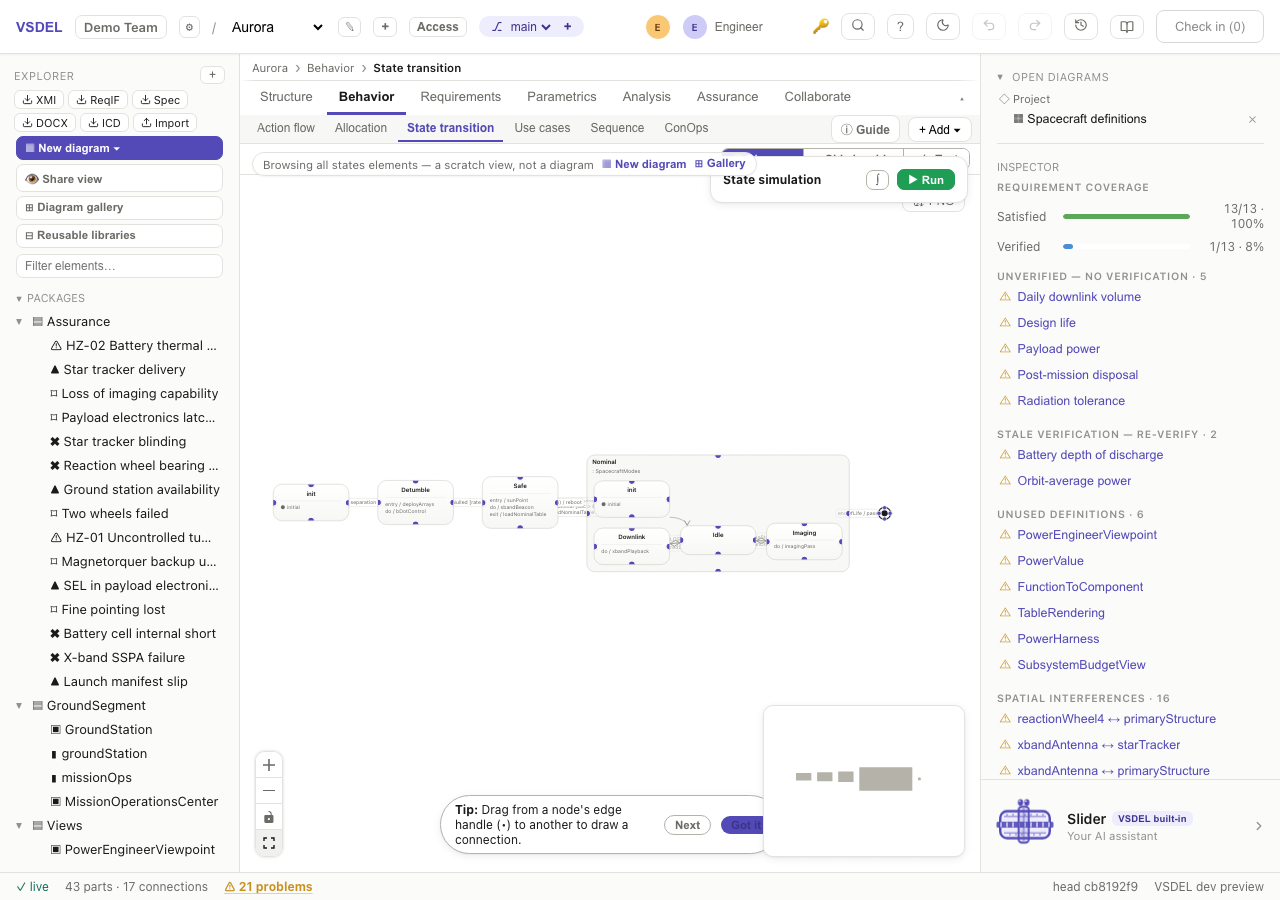The width and height of the screenshot is (1280, 900).
Task: Switch to the Requirements tab
Action: point(460,97)
